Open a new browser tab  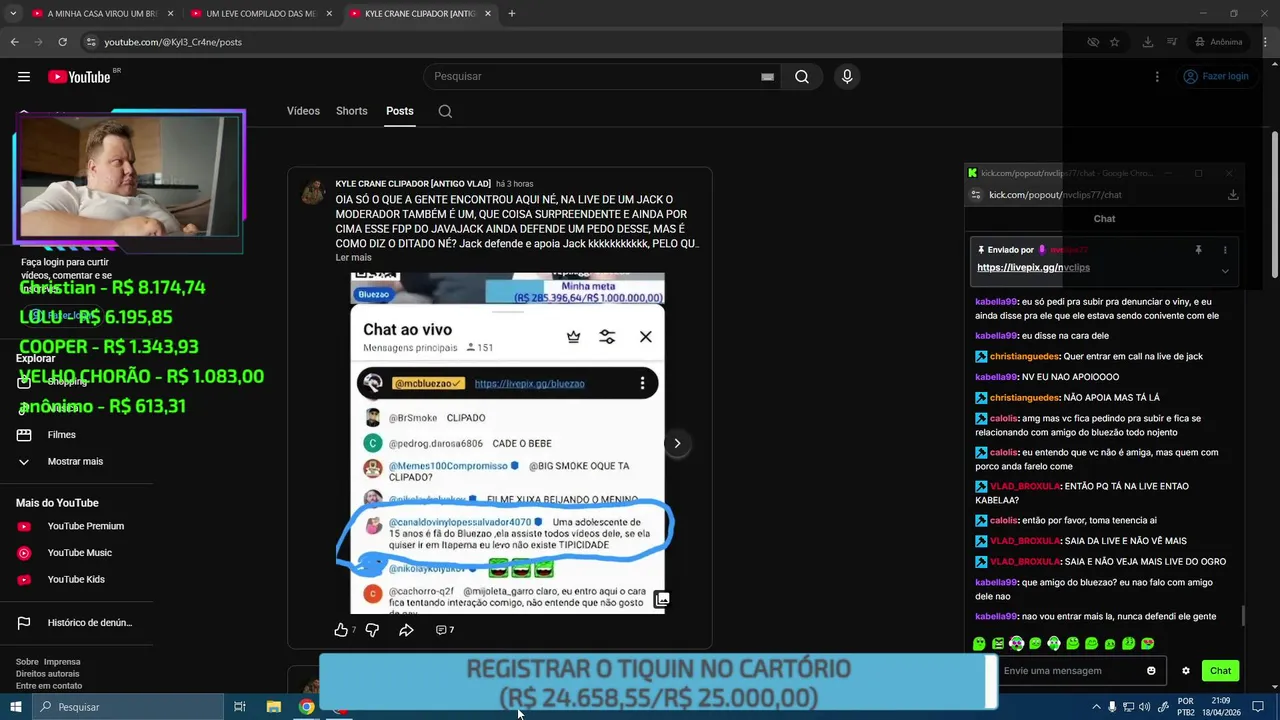point(511,14)
